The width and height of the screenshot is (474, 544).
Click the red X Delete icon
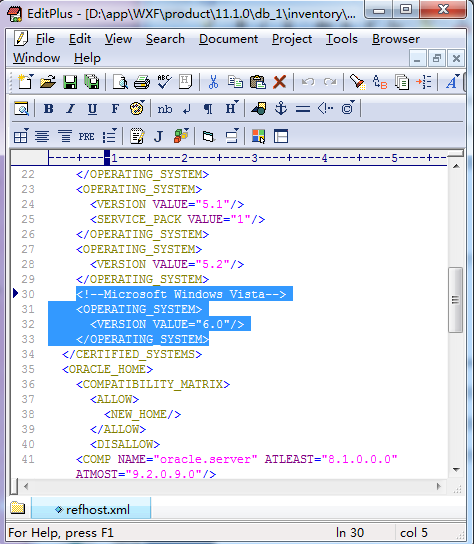279,82
